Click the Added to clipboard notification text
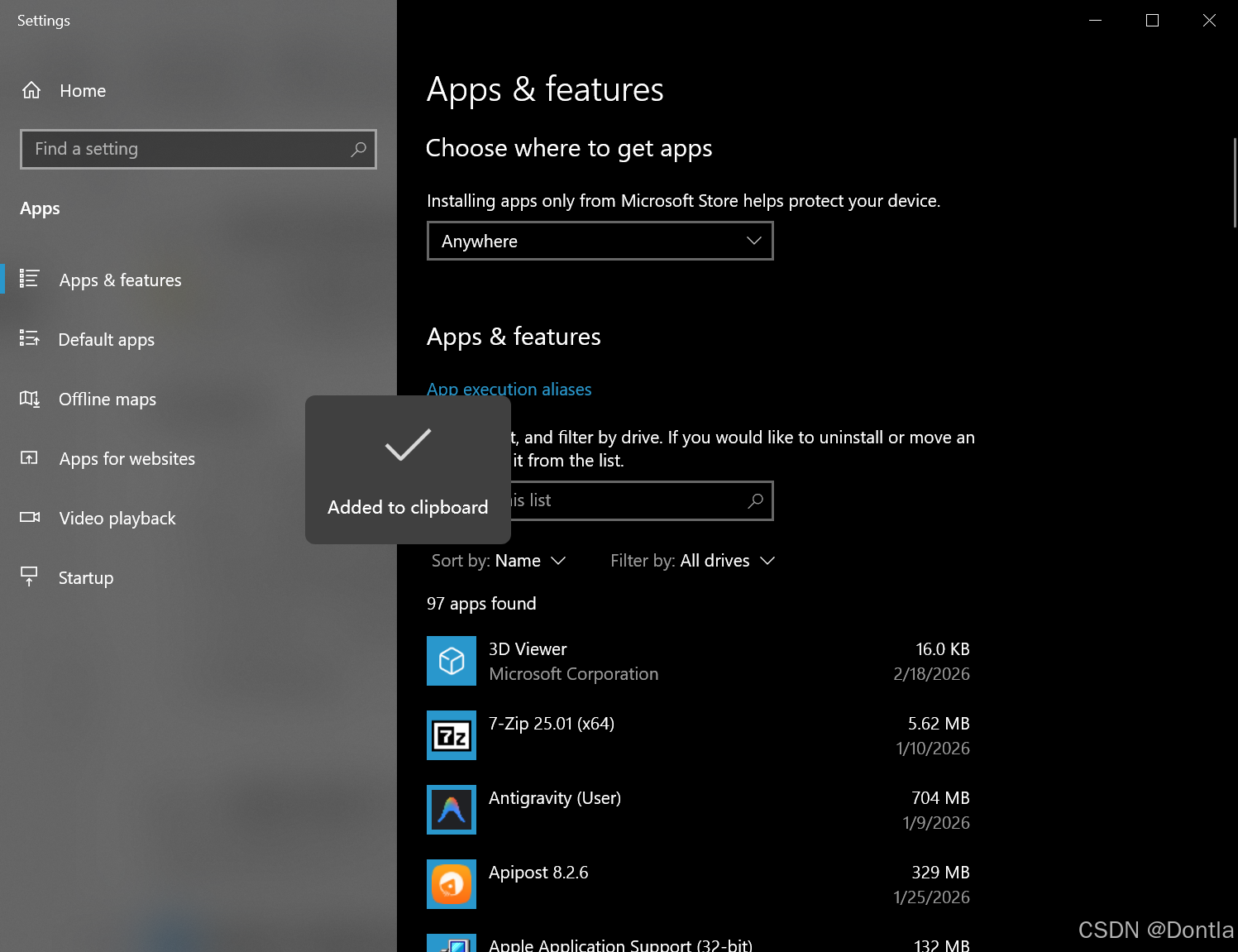This screenshot has width=1238, height=952. click(408, 507)
